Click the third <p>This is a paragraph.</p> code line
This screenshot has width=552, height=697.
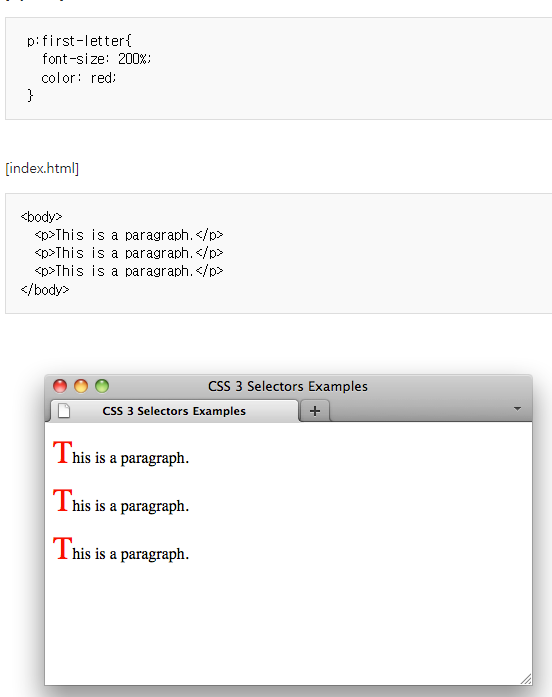coord(129,271)
